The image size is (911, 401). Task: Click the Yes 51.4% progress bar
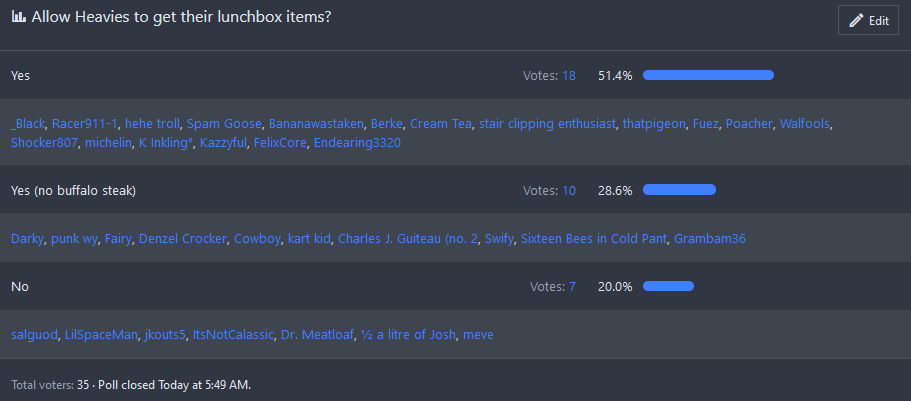pos(708,75)
